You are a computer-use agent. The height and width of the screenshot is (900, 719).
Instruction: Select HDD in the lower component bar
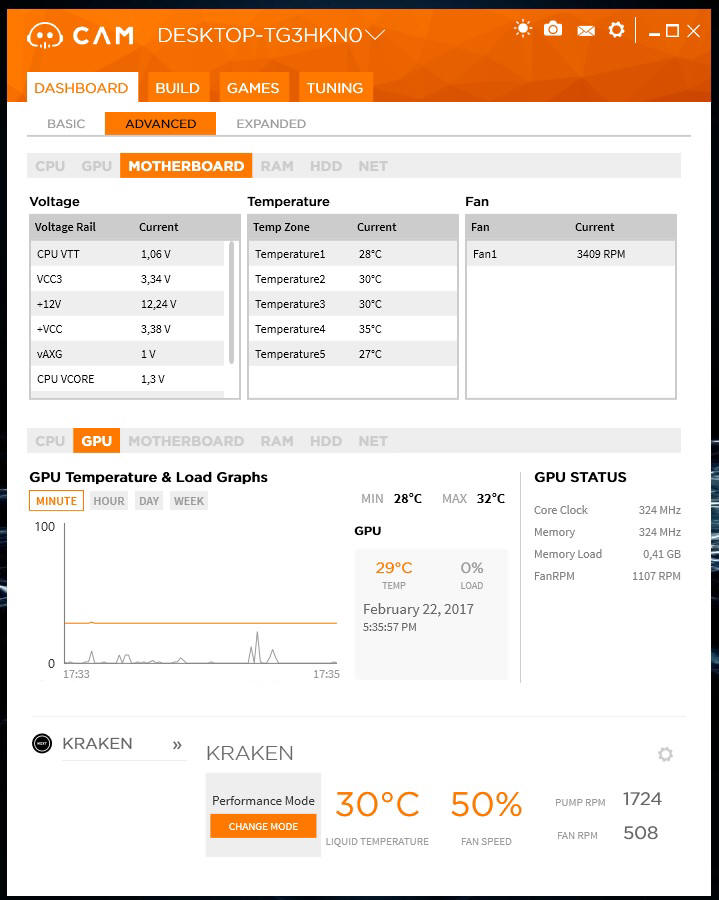pyautogui.click(x=326, y=441)
